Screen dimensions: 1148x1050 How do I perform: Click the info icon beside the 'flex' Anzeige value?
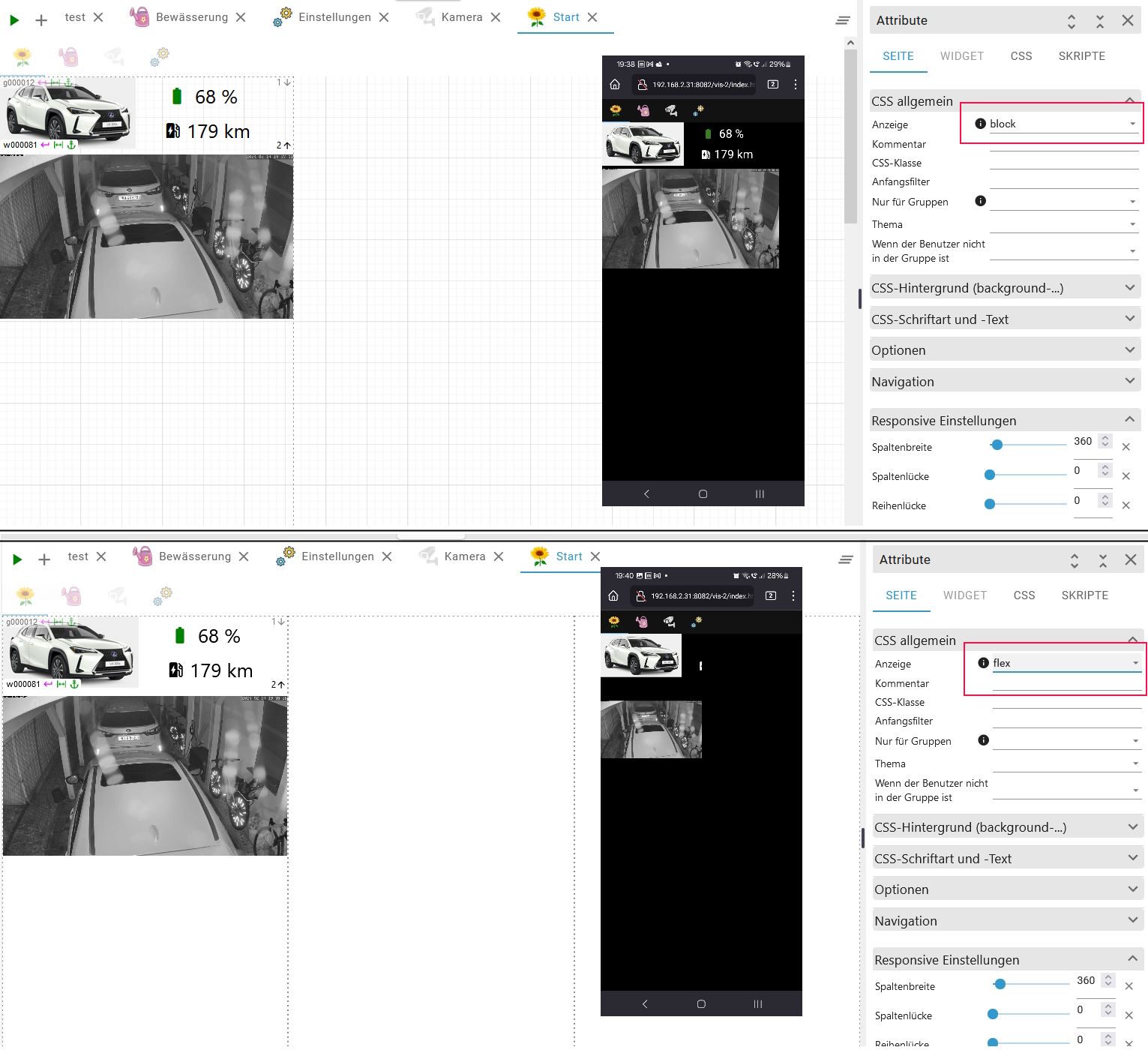(983, 663)
